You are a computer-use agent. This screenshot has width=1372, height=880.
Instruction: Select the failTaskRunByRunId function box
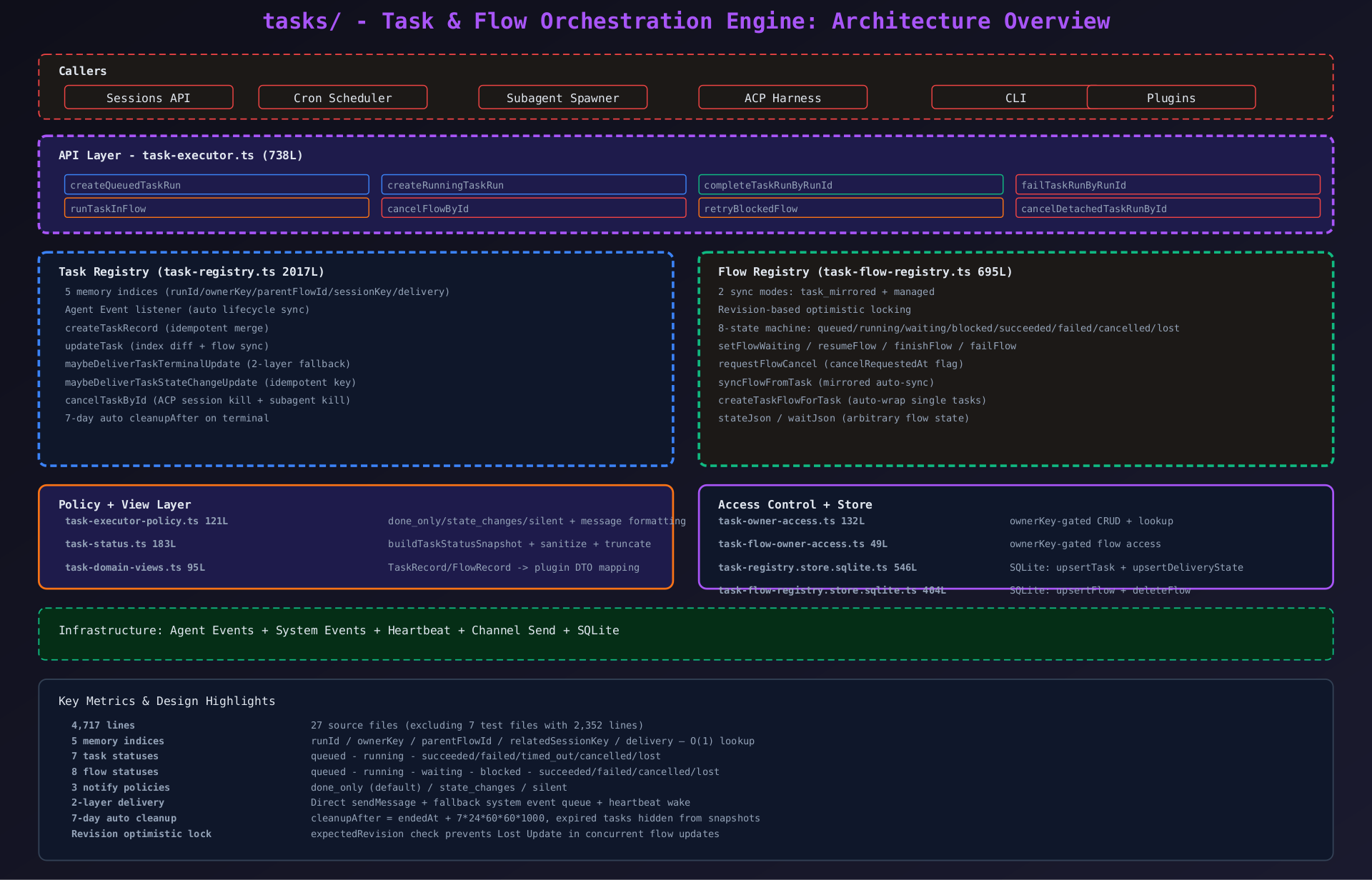tap(1167, 185)
